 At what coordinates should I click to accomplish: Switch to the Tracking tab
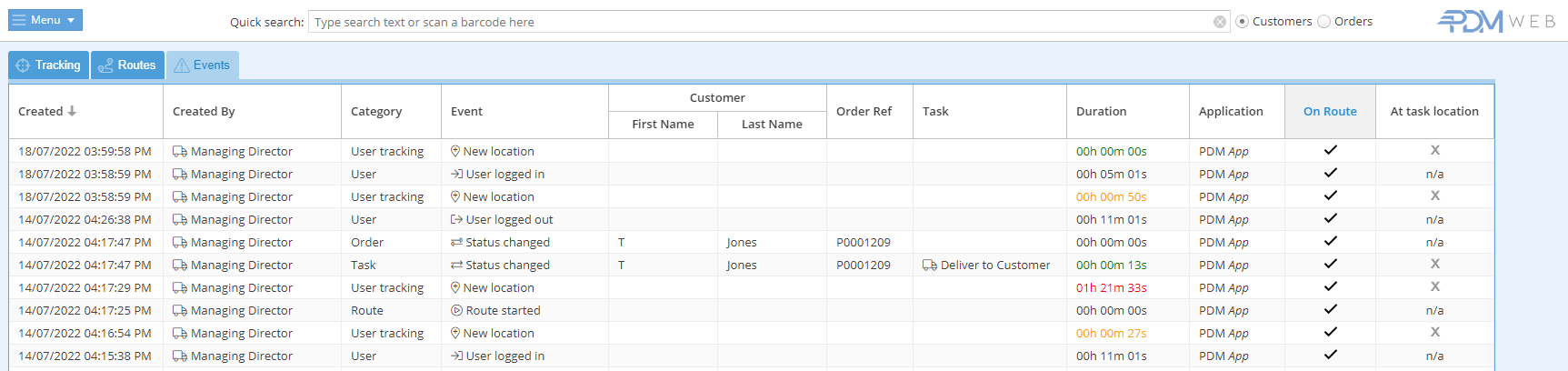pyautogui.click(x=49, y=65)
